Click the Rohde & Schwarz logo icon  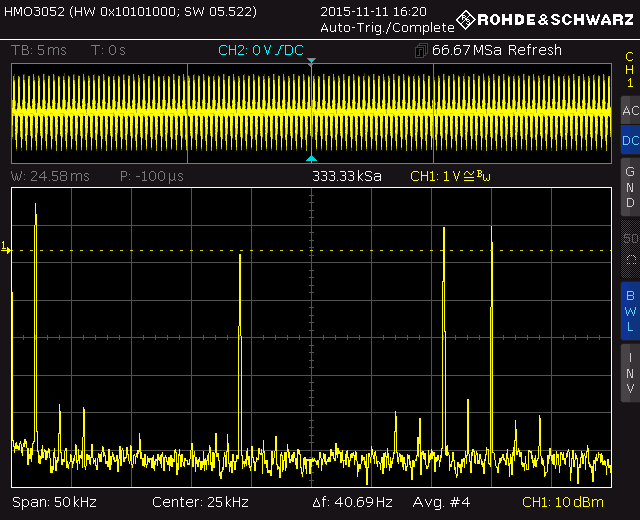coord(466,20)
